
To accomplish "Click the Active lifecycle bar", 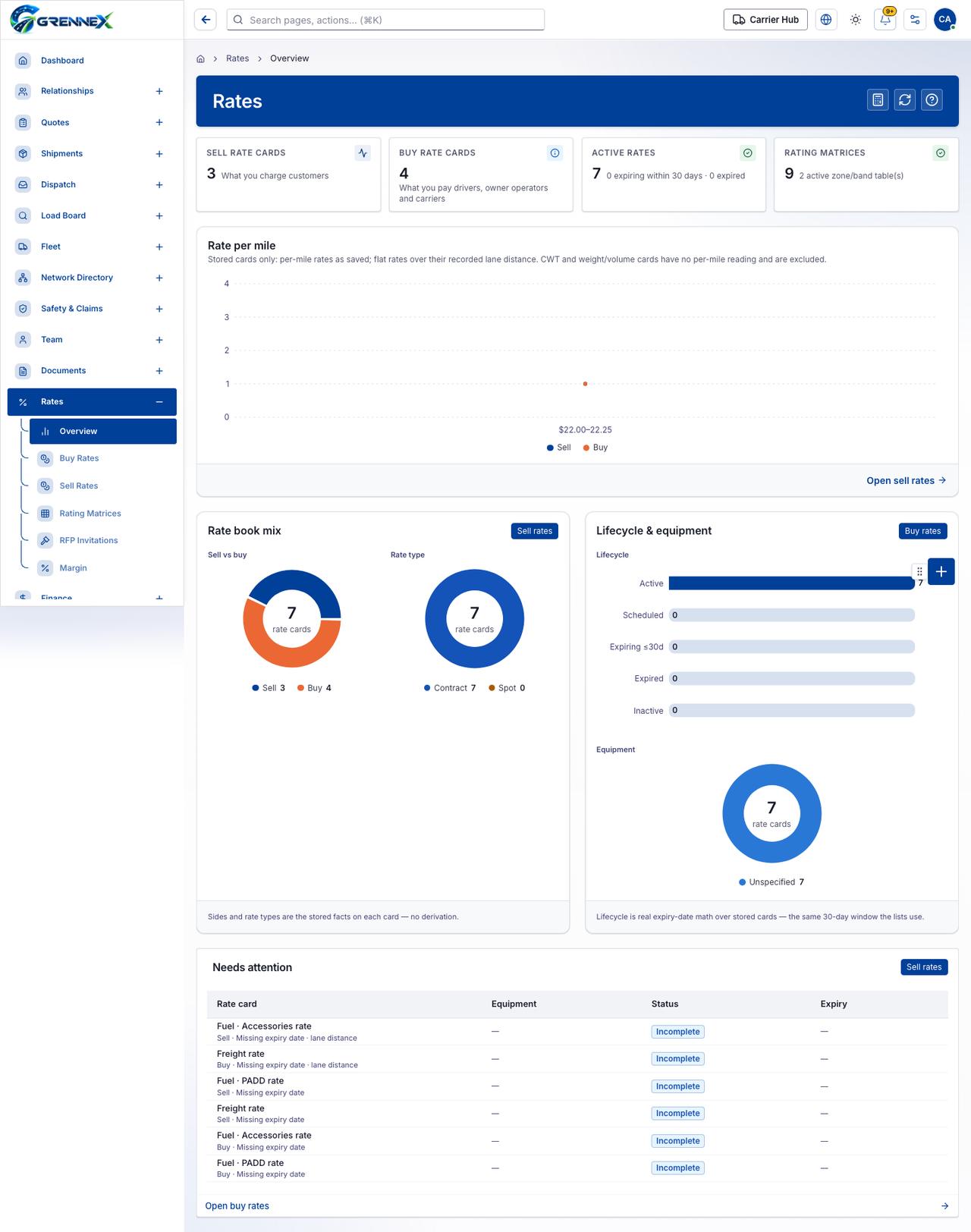I will pyautogui.click(x=792, y=583).
